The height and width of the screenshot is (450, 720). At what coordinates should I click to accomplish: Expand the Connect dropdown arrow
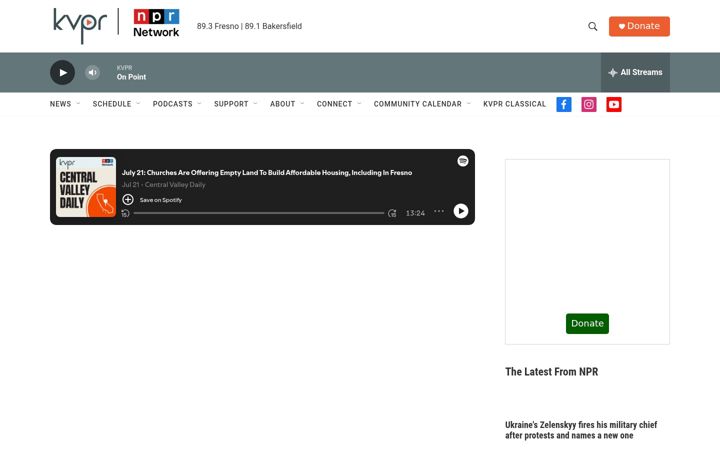pyautogui.click(x=359, y=104)
